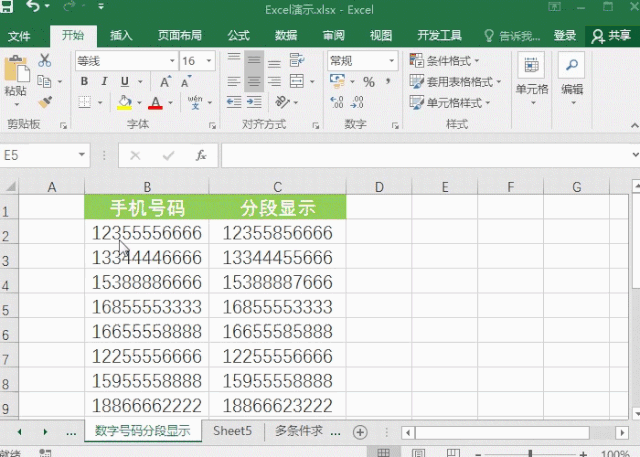This screenshot has height=457, width=640.
Task: Toggle Italic formatting
Action: point(104,81)
